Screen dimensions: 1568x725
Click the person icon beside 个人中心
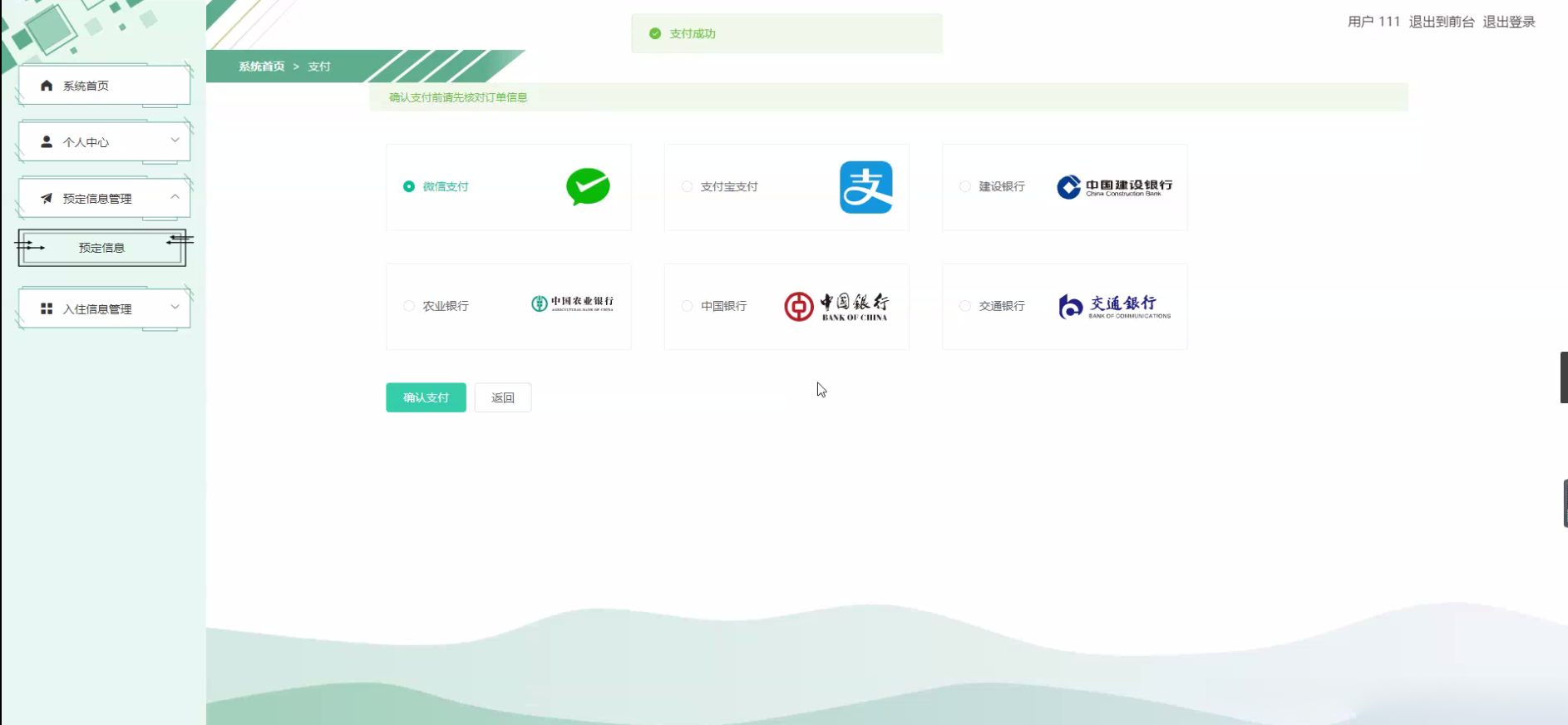click(47, 142)
